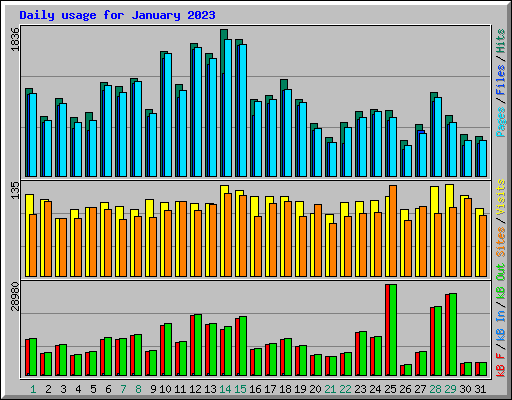Viewport: 512px width, 400px height.
Task: Click the "Hits" legend label
Action: [x=501, y=41]
